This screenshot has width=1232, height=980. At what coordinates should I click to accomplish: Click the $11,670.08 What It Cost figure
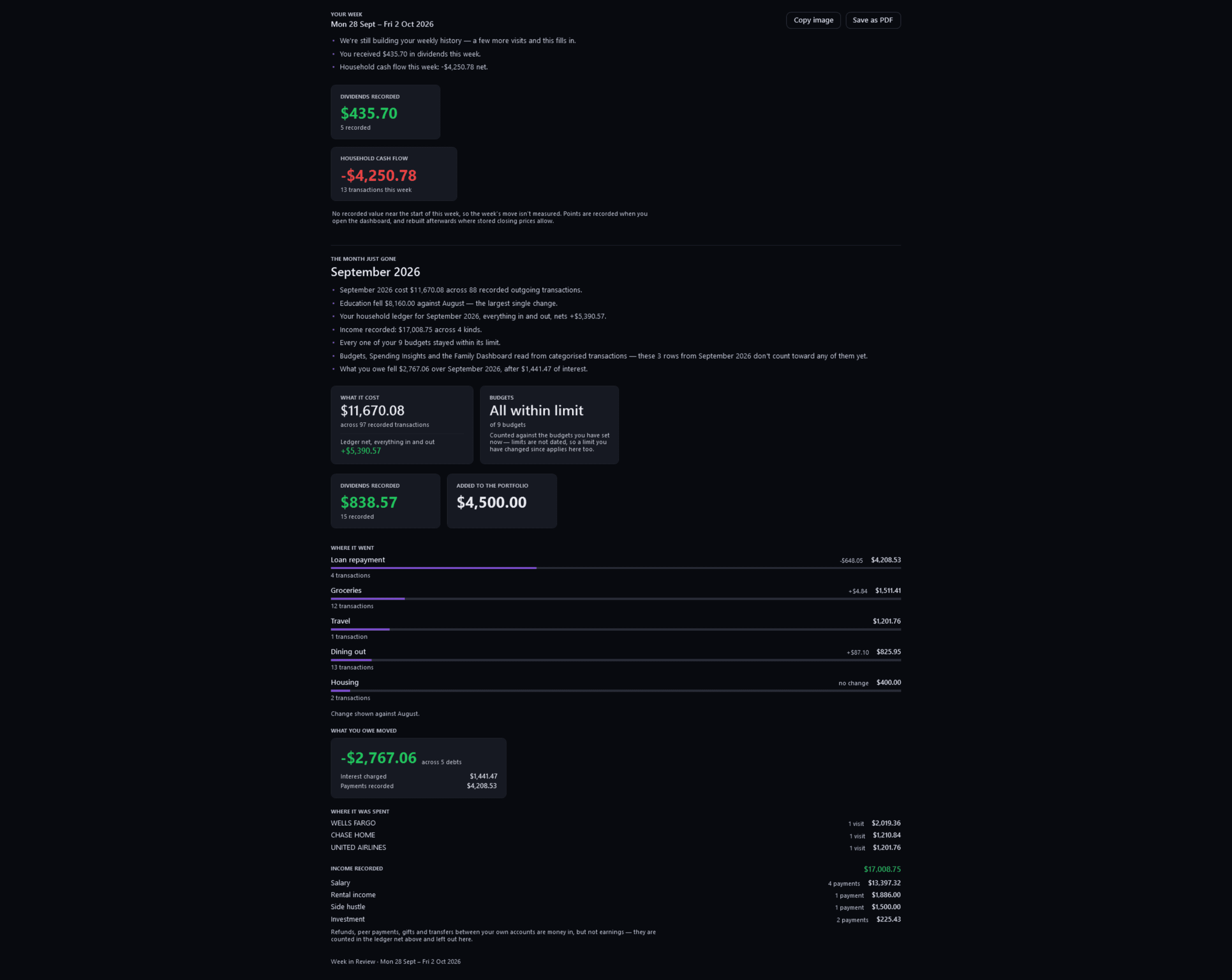pyautogui.click(x=372, y=410)
